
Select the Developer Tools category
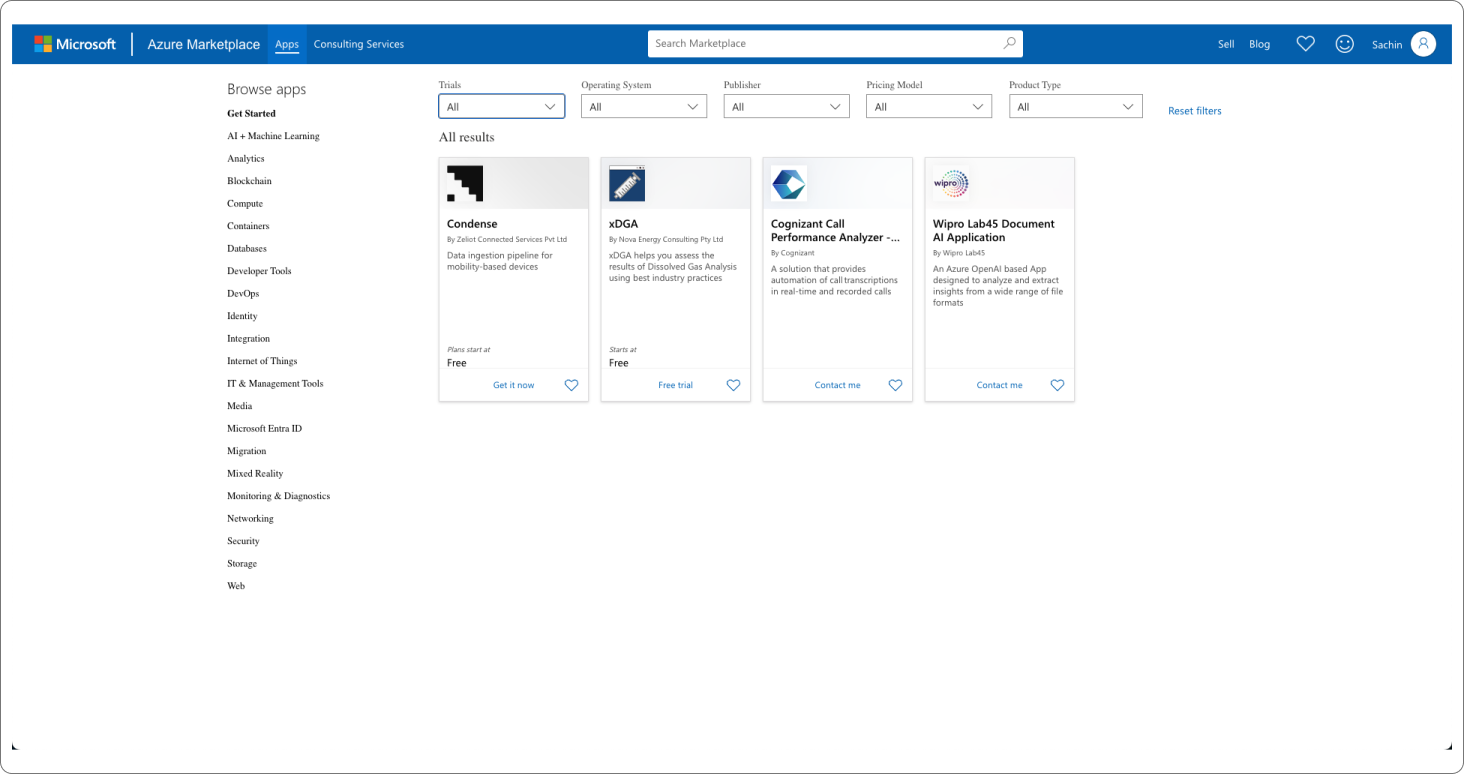[x=259, y=271]
